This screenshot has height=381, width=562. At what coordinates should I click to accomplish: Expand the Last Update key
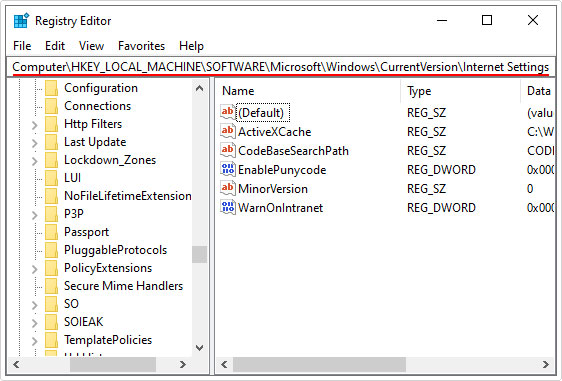pyautogui.click(x=34, y=143)
